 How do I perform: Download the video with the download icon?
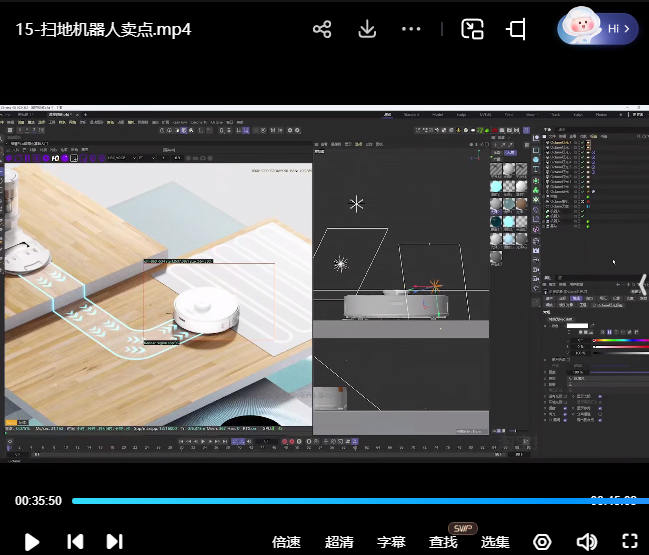pos(367,29)
